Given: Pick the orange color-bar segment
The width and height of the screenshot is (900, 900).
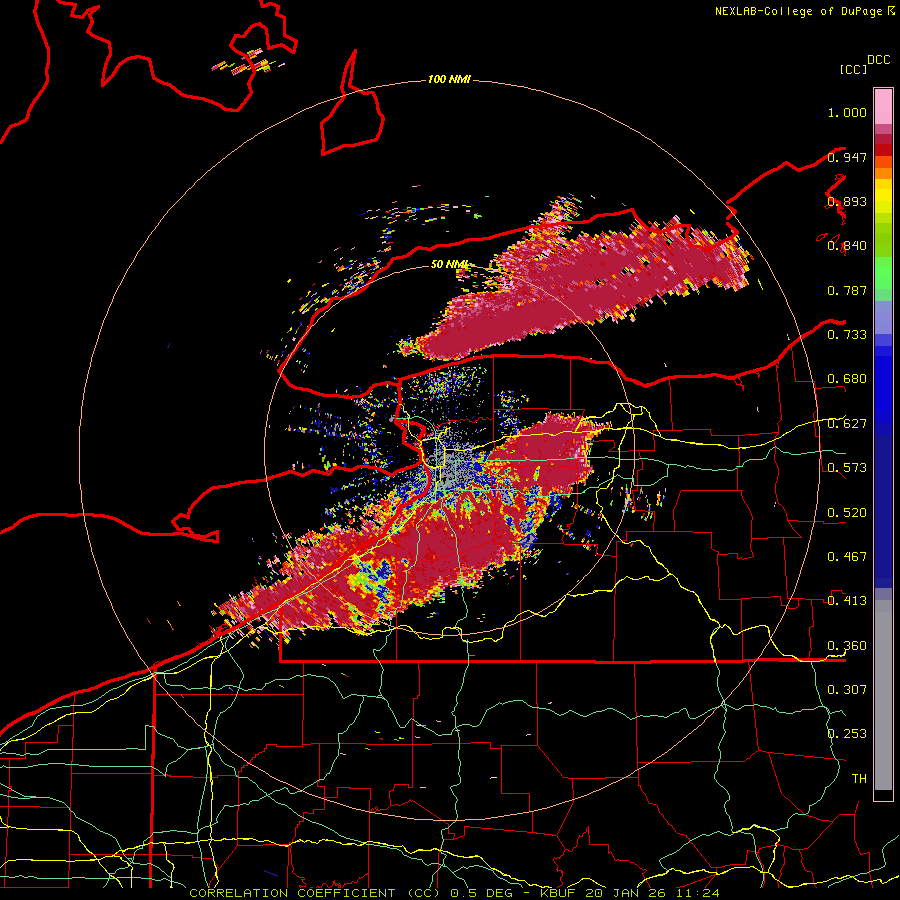Looking at the screenshot, I should [x=883, y=173].
